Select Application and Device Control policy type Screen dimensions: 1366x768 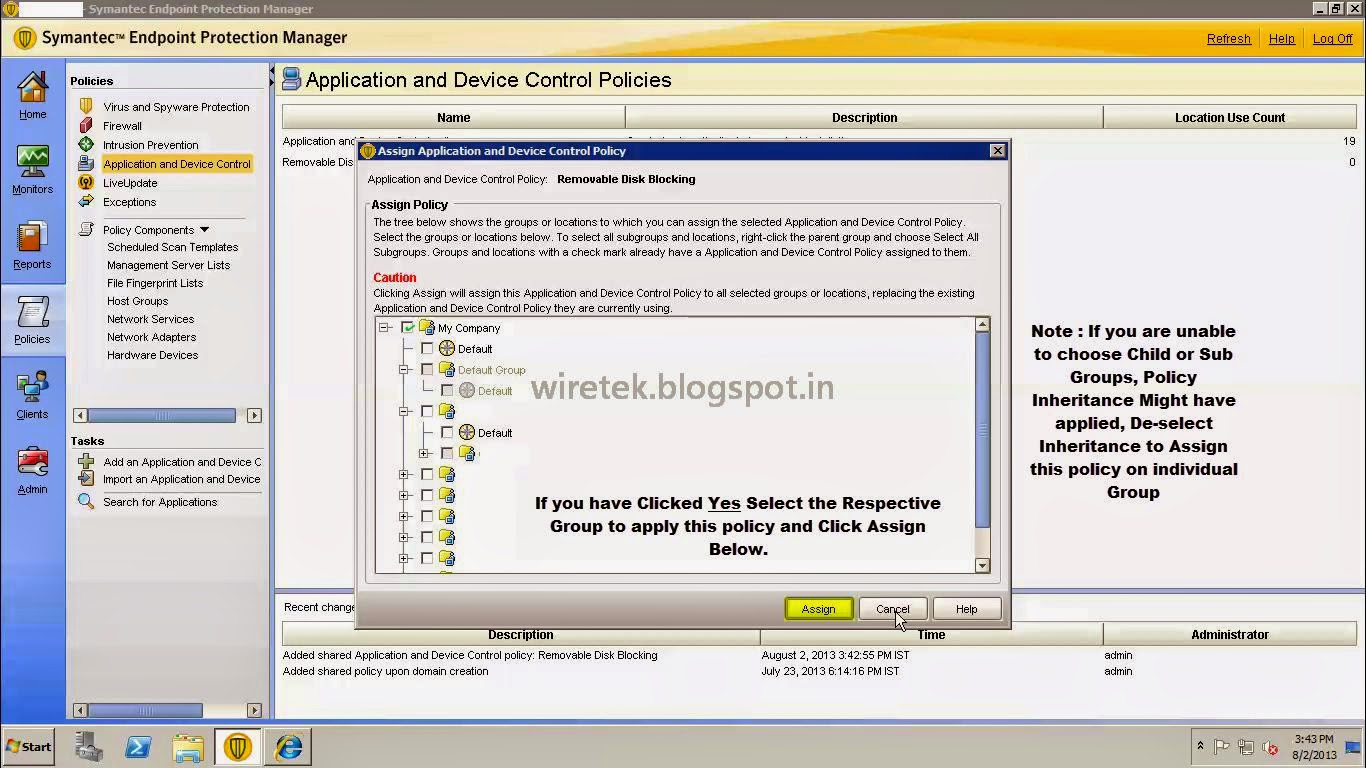[177, 164]
